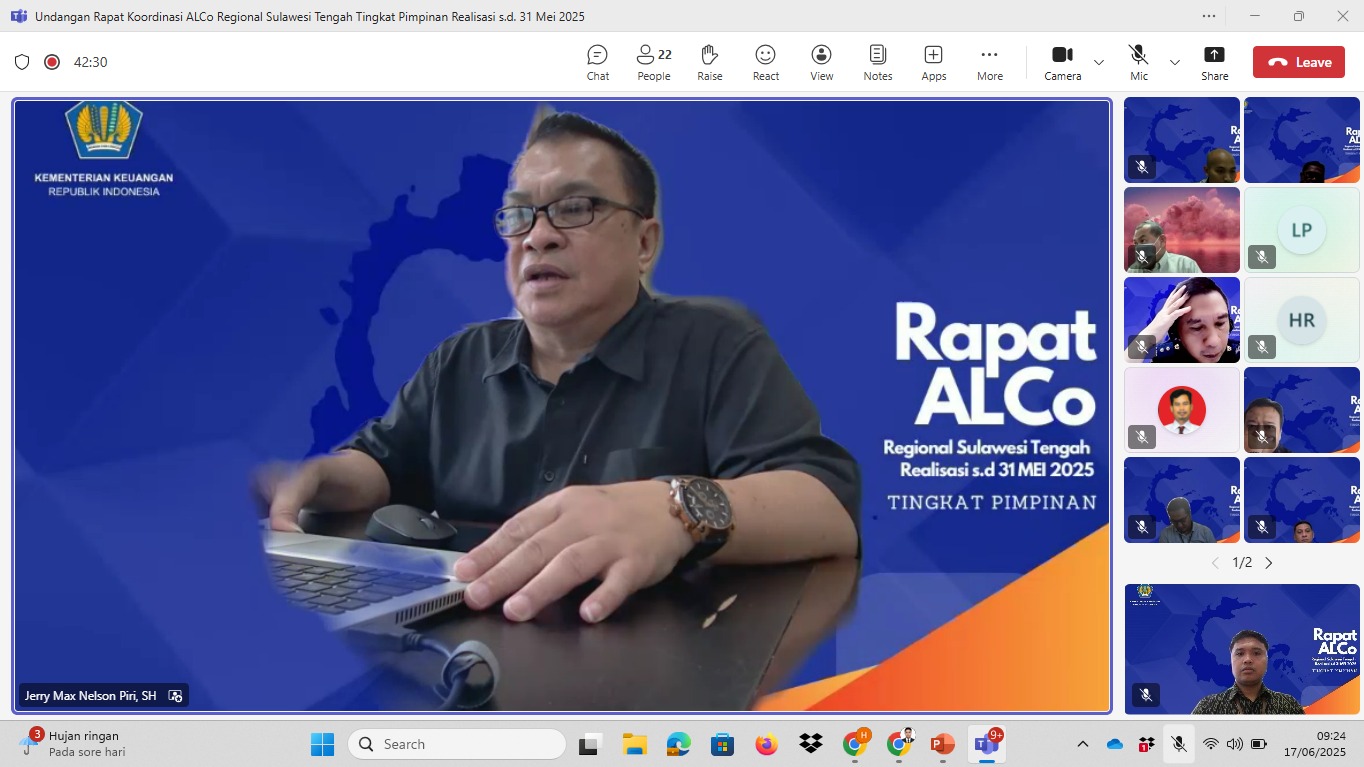Open meeting Notes
The width and height of the screenshot is (1364, 767).
(x=877, y=62)
